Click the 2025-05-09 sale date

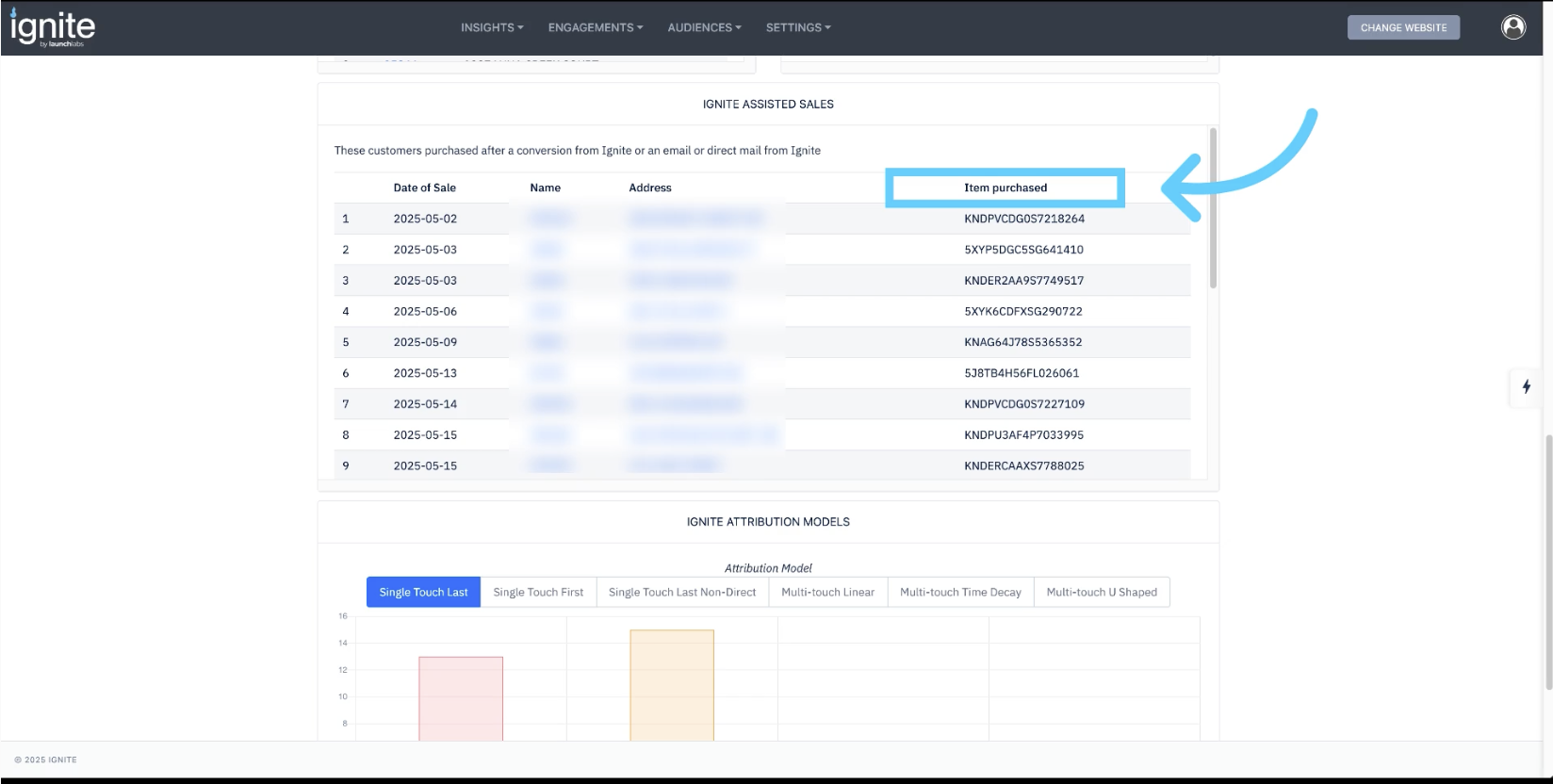(425, 342)
